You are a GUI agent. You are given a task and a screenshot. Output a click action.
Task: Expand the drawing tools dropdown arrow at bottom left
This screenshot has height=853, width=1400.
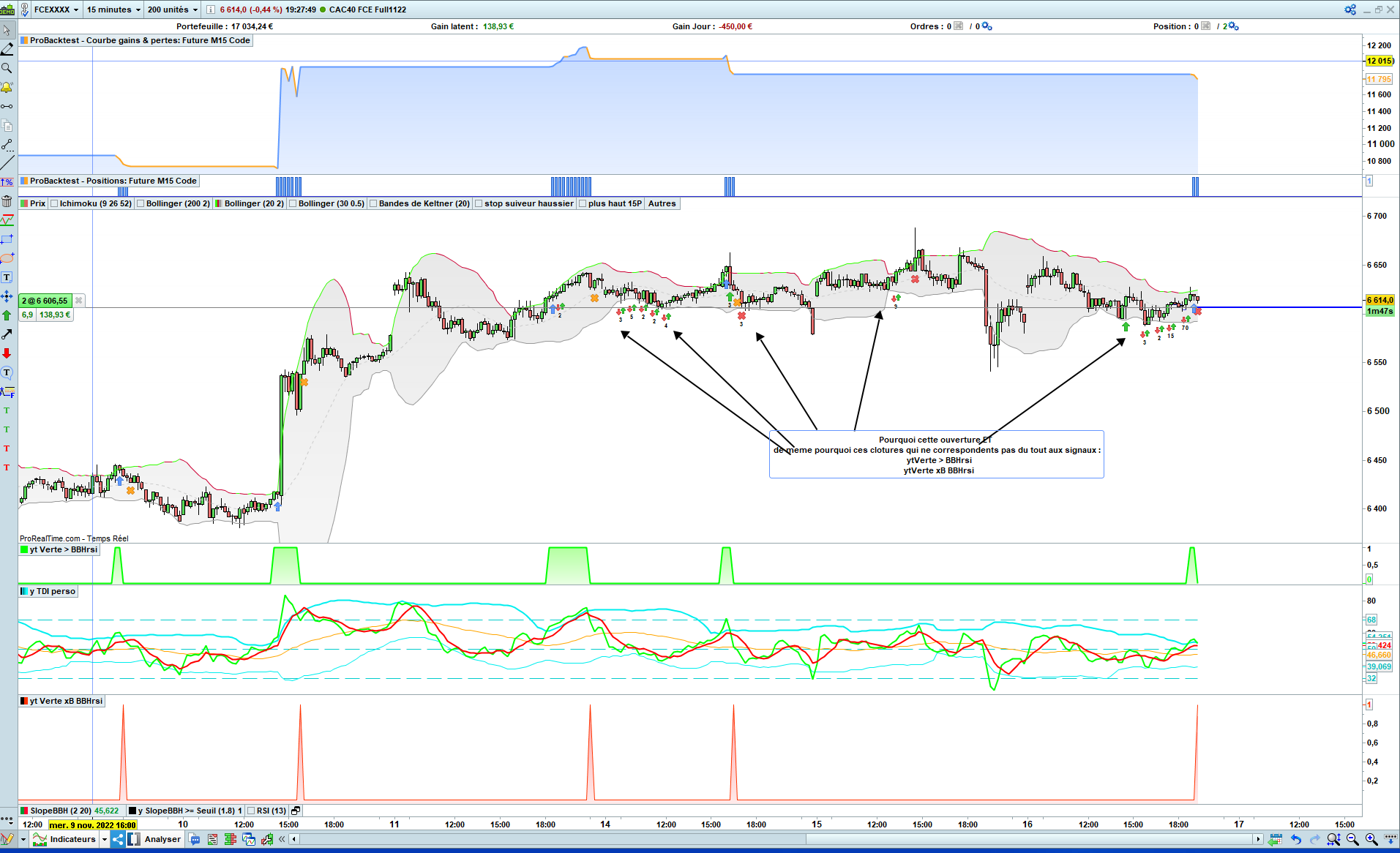23,840
